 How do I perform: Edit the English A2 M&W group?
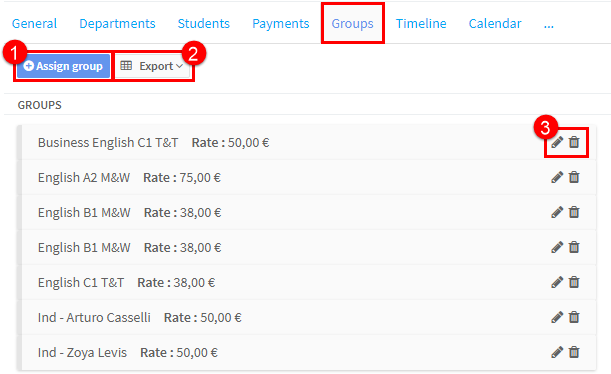(x=557, y=177)
